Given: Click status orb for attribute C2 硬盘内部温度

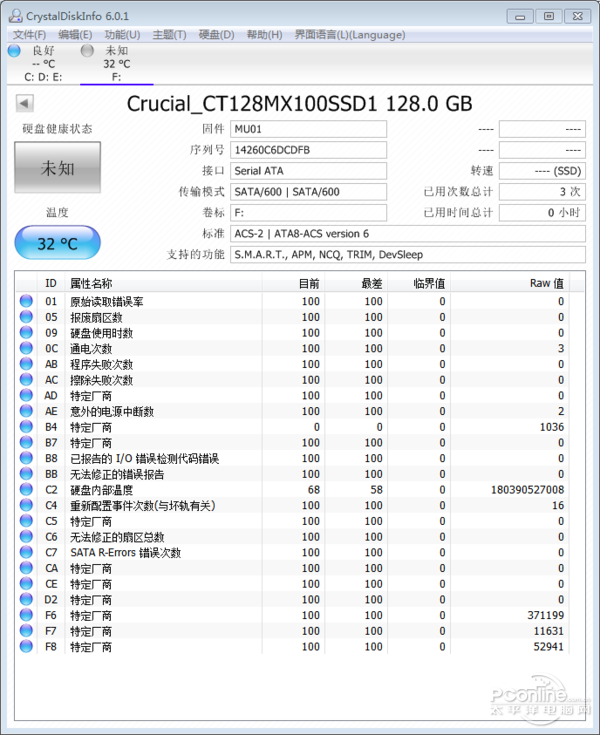Looking at the screenshot, I should [26, 489].
